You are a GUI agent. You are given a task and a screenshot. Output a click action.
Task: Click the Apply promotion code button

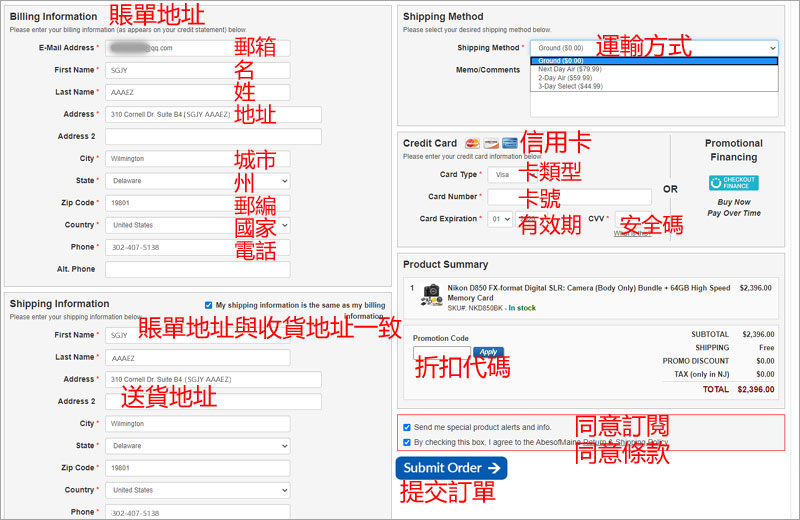[487, 352]
